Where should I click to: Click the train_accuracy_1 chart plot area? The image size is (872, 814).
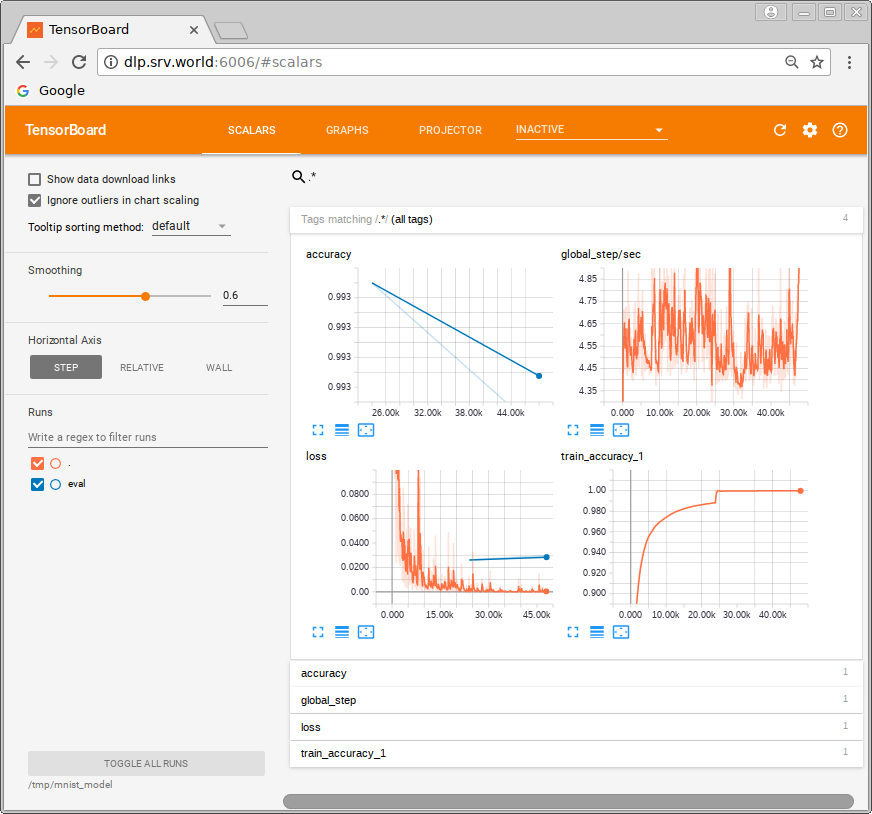pyautogui.click(x=710, y=538)
